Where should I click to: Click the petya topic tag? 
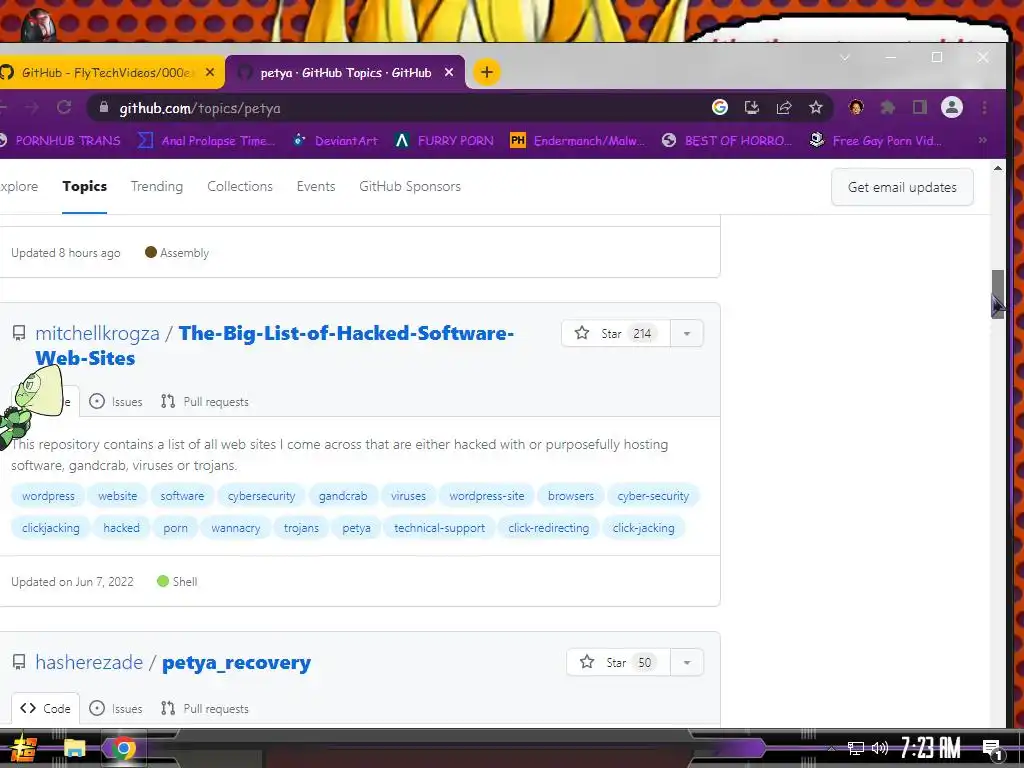(x=357, y=528)
